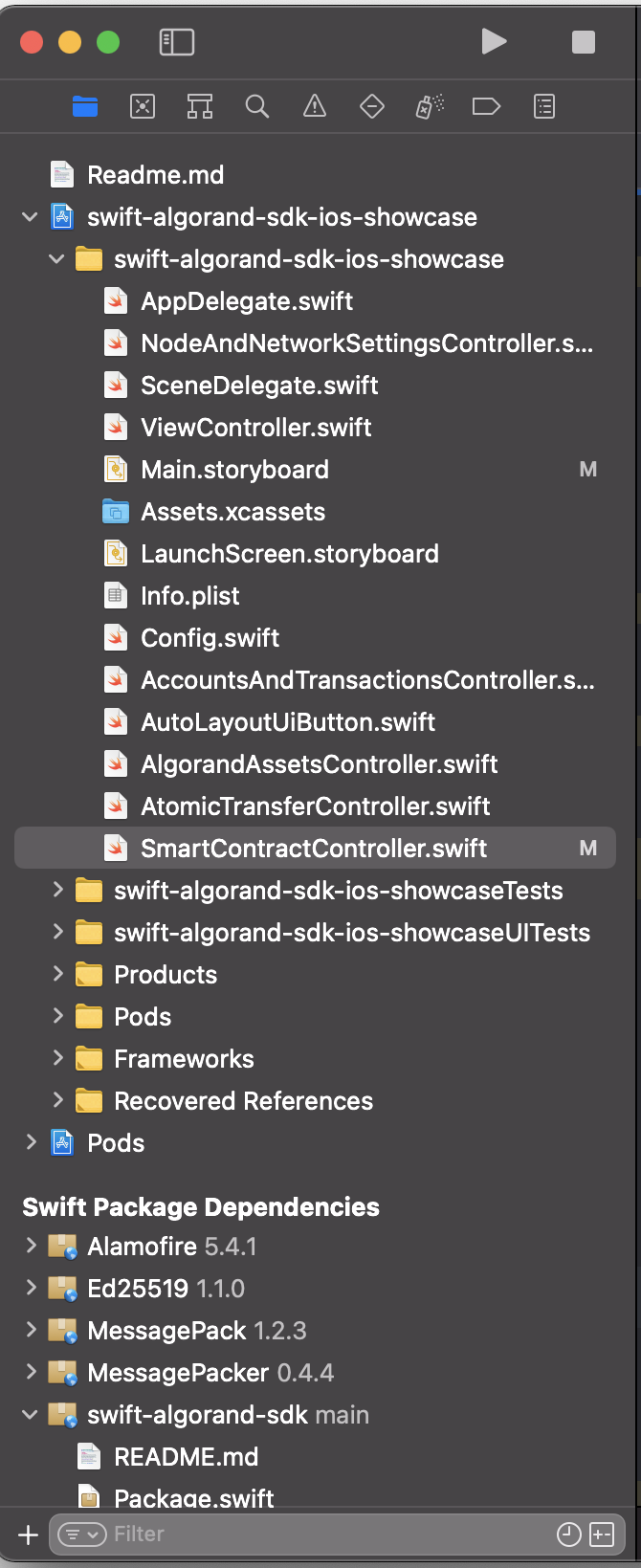The width and height of the screenshot is (641, 1568).
Task: Open the Report navigator tab
Action: [x=544, y=106]
